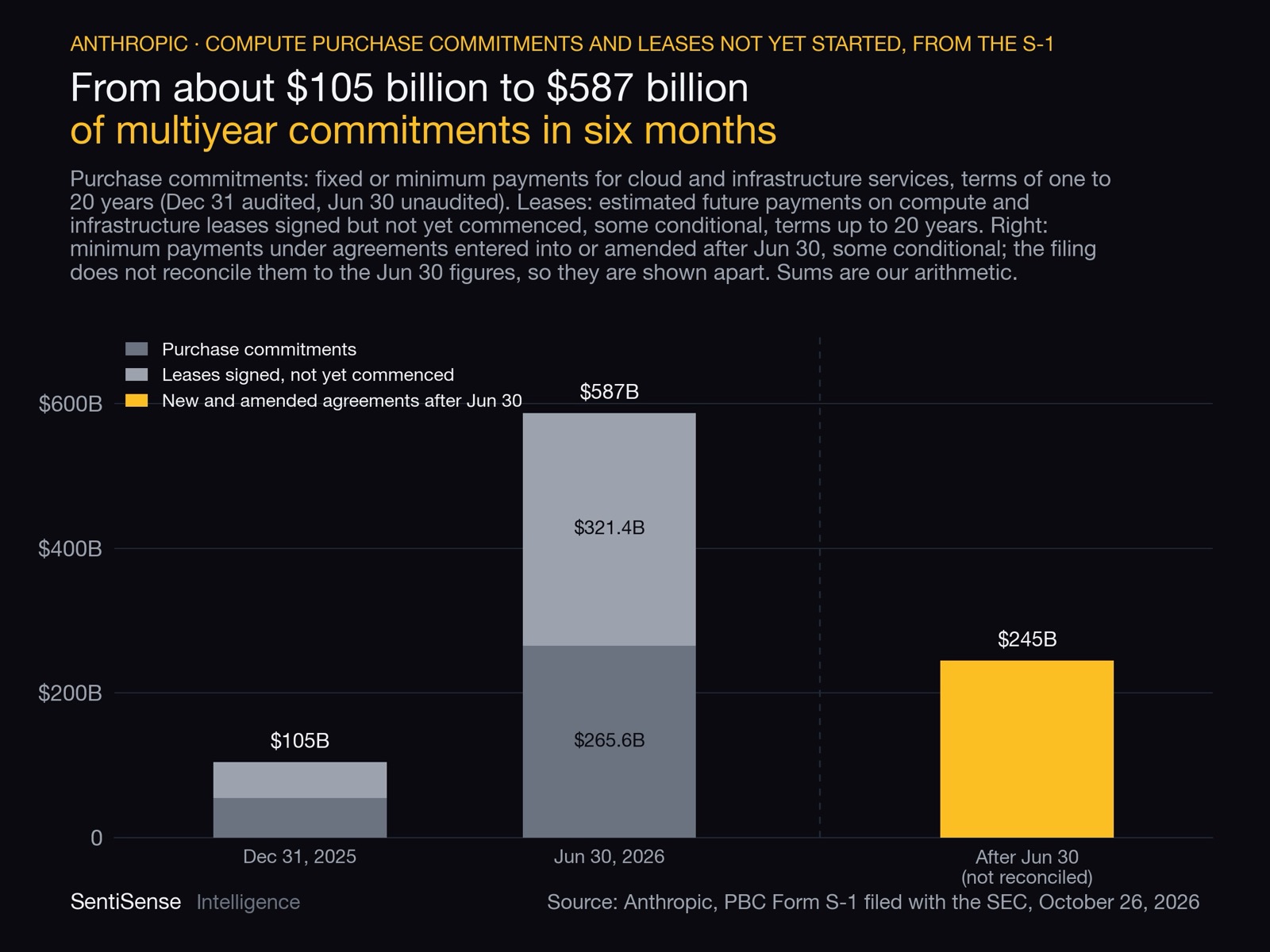Select the 'Leases signed, not yet commenced' legend label
The height and width of the screenshot is (952, 1270).
point(308,374)
